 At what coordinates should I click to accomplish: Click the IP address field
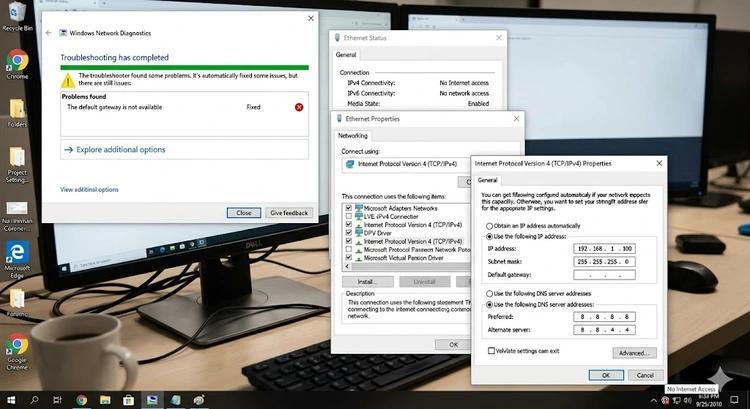point(604,249)
